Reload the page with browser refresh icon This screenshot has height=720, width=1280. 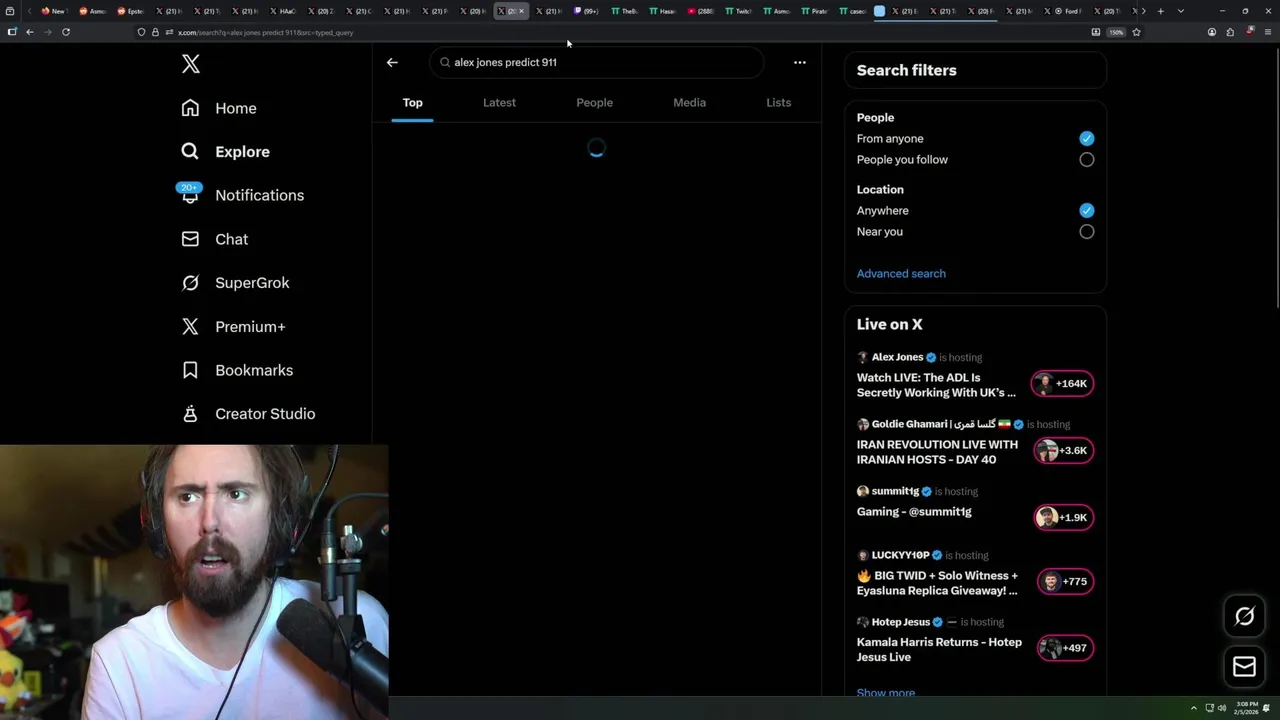coord(66,32)
